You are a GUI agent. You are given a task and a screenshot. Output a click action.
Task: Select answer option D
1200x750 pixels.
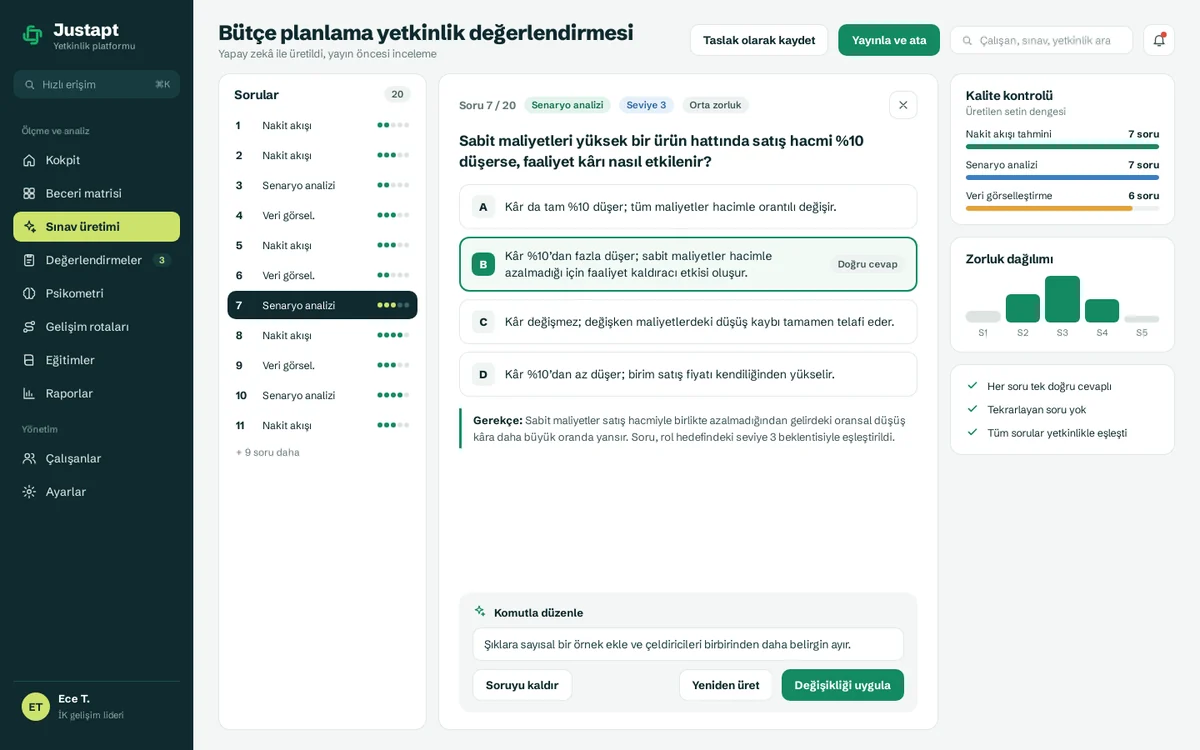click(x=688, y=374)
